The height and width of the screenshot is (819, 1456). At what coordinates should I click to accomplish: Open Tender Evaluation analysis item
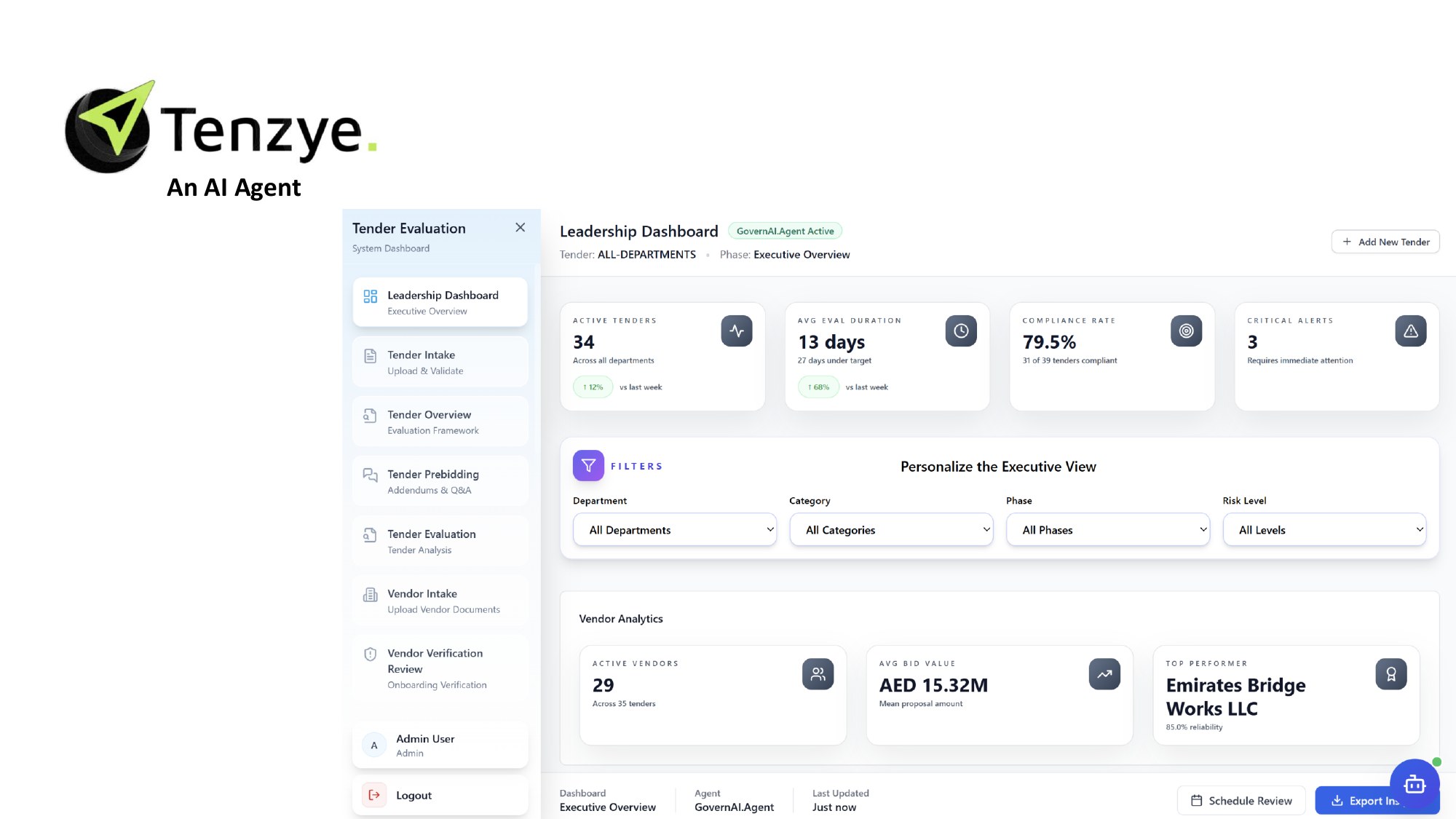pos(440,541)
